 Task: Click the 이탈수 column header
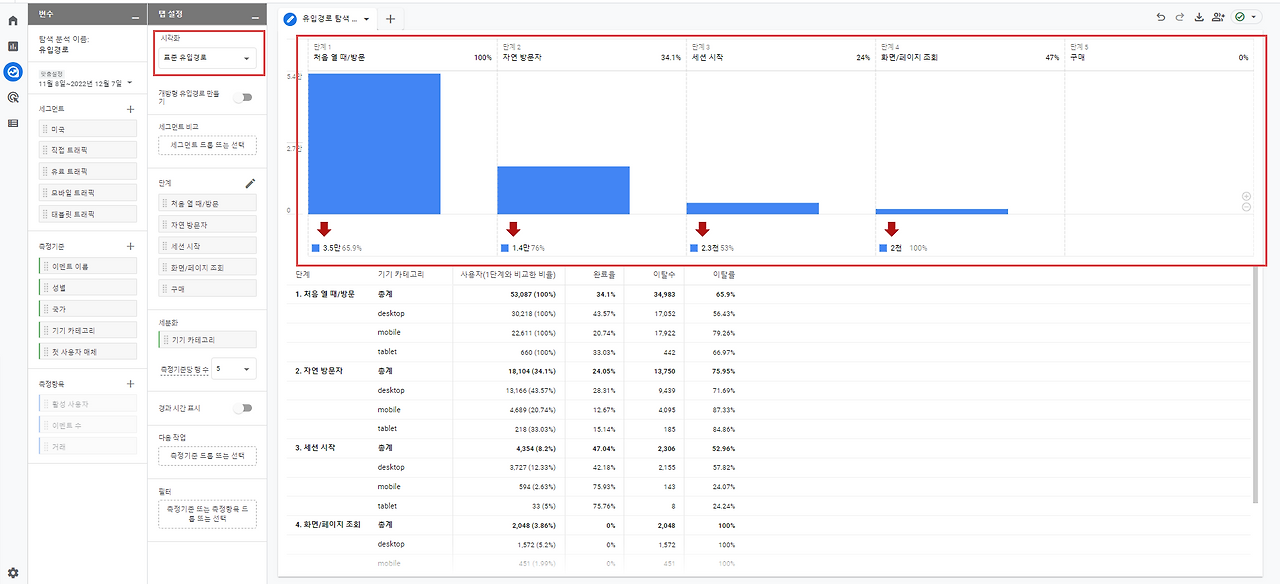(664, 273)
